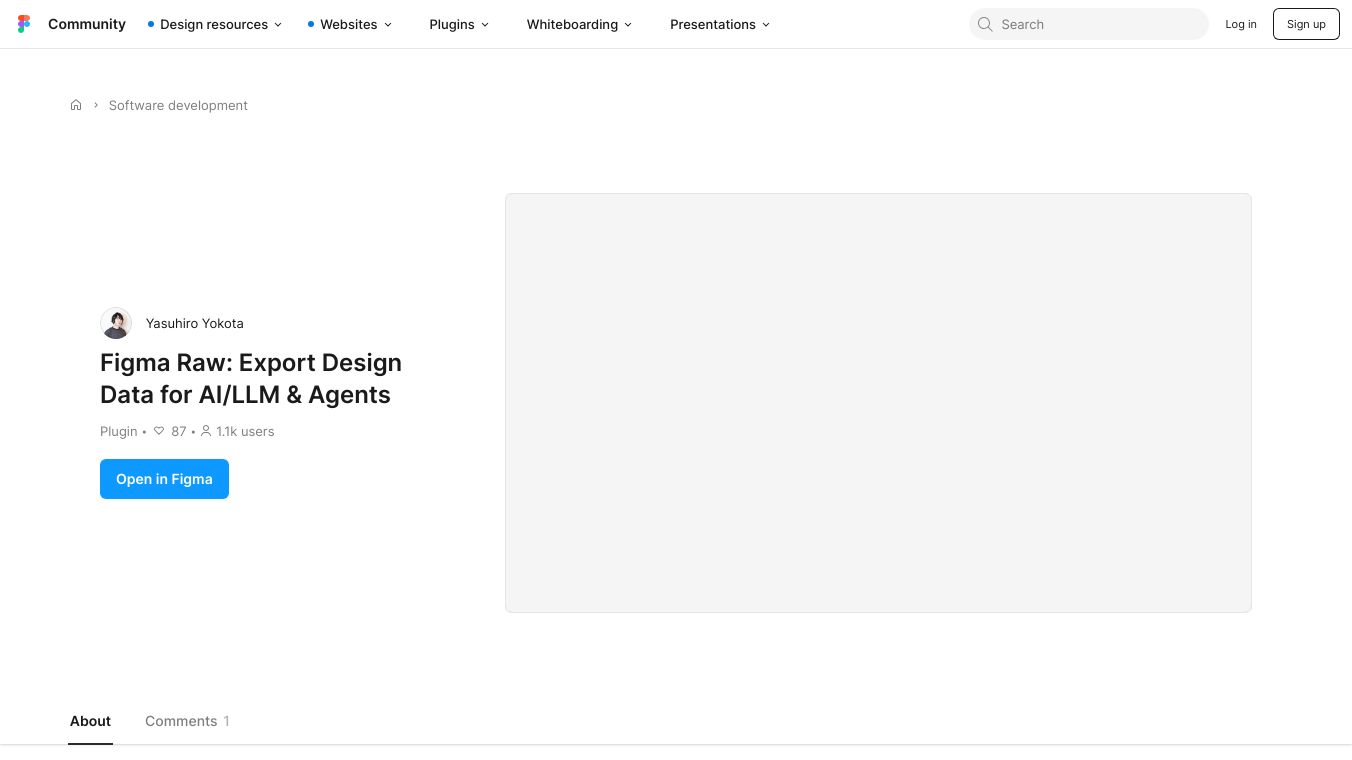The height and width of the screenshot is (760, 1352).
Task: Click the plugin preview image placeholder
Action: coord(878,403)
